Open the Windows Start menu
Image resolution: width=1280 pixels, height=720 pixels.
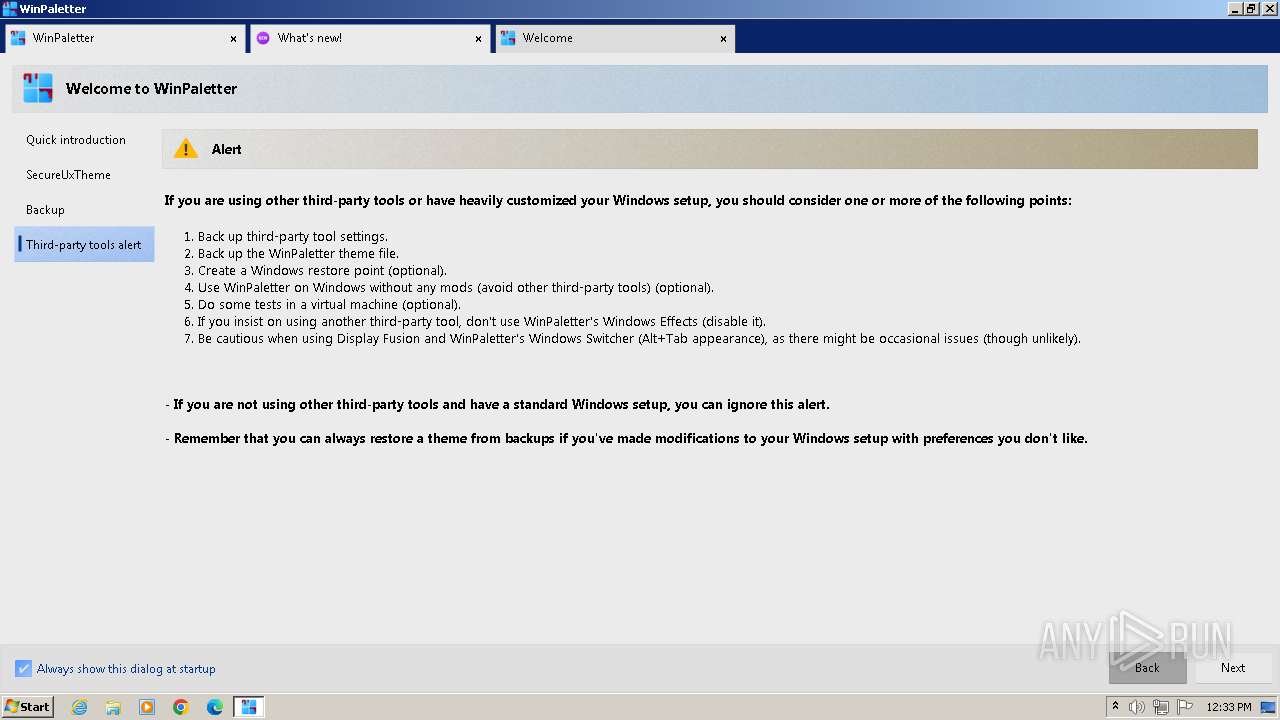click(27, 707)
